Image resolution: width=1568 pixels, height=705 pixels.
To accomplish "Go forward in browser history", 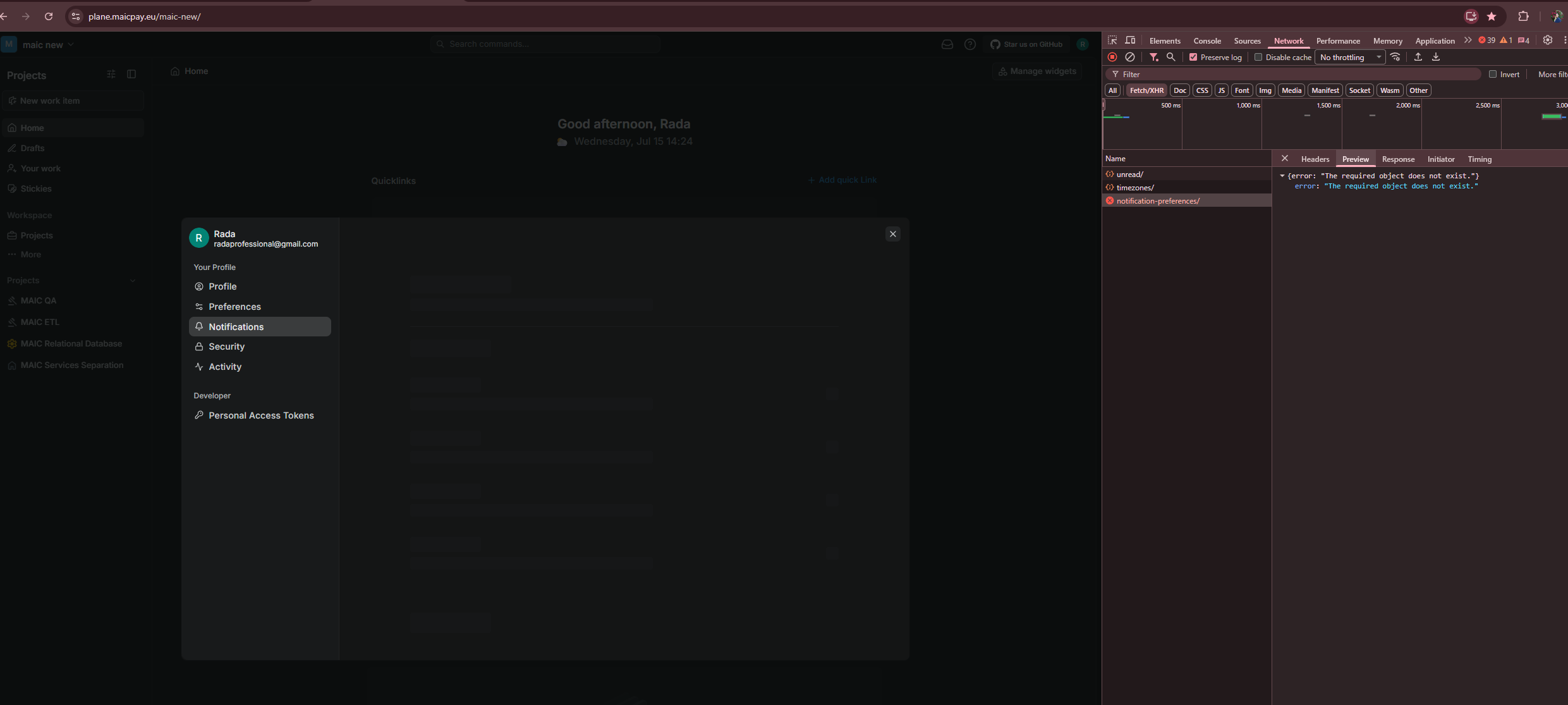I will tap(26, 16).
